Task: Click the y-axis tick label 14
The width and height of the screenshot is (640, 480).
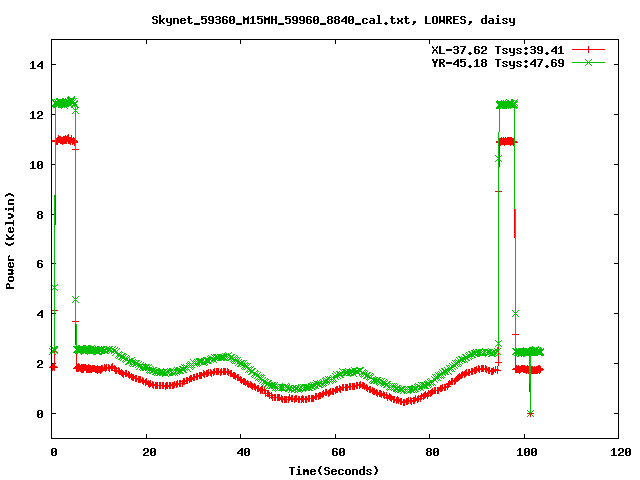Action: tap(36, 65)
